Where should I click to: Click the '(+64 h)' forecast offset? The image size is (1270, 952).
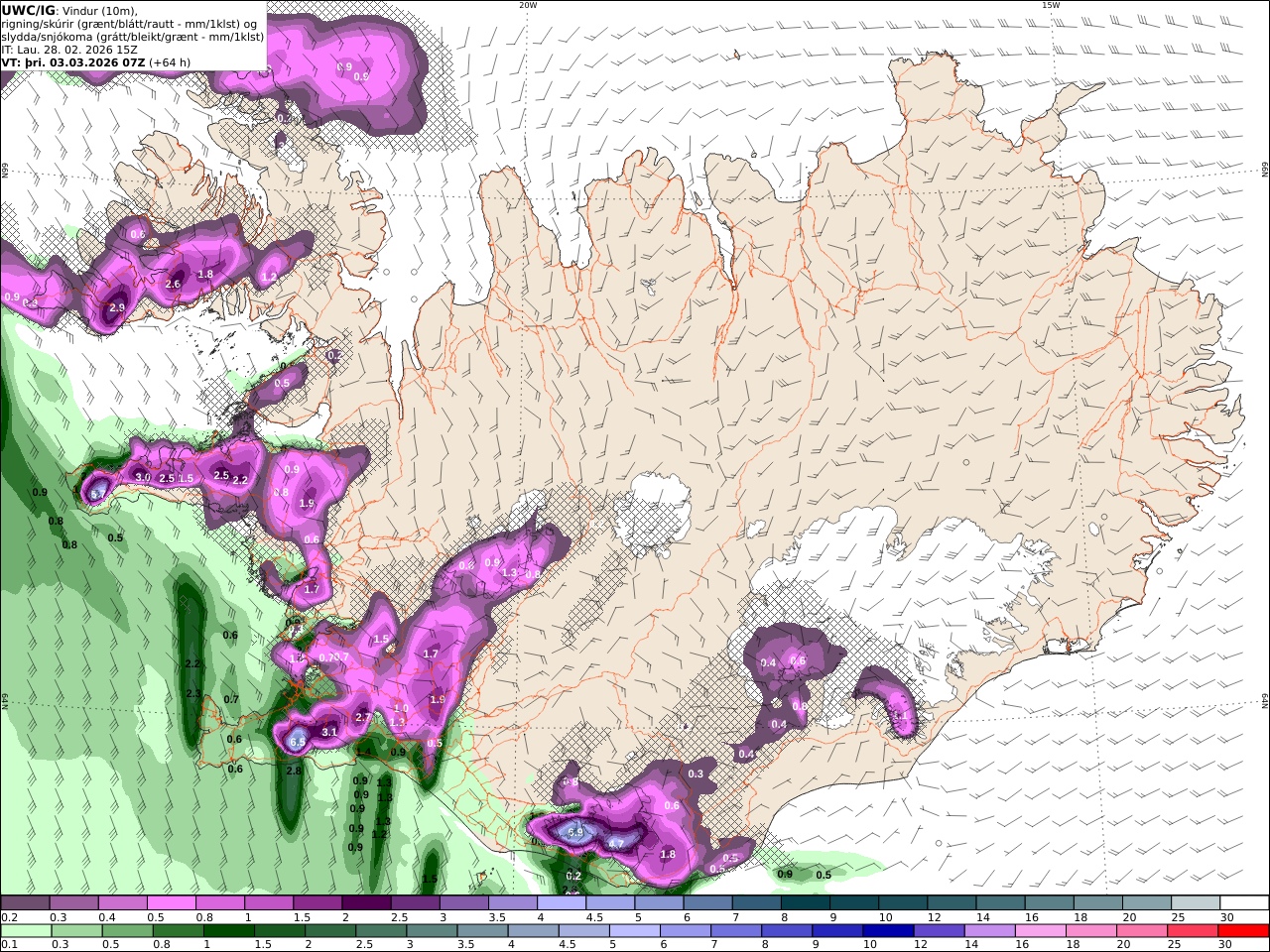171,61
